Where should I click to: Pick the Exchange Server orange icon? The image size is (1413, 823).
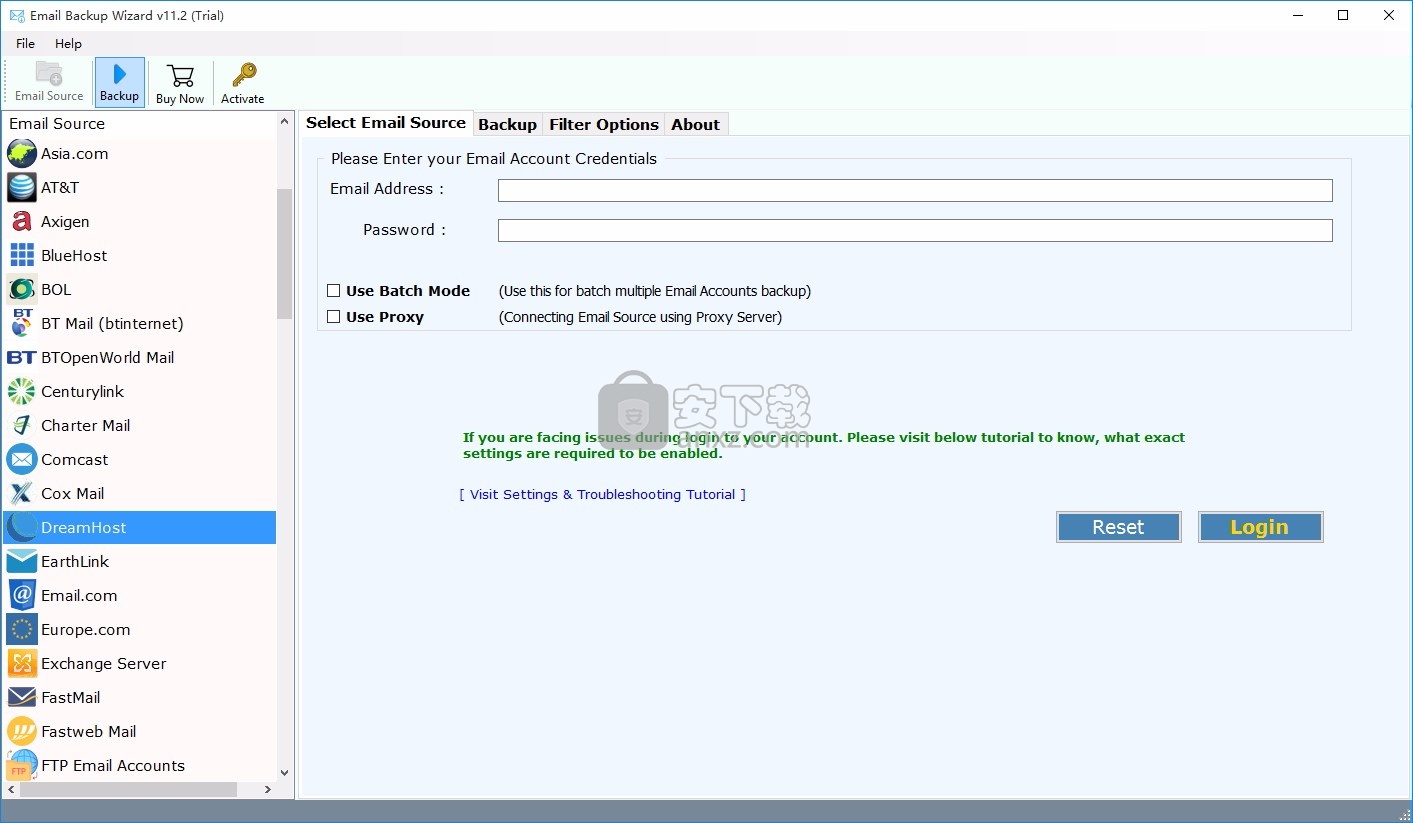pos(21,664)
